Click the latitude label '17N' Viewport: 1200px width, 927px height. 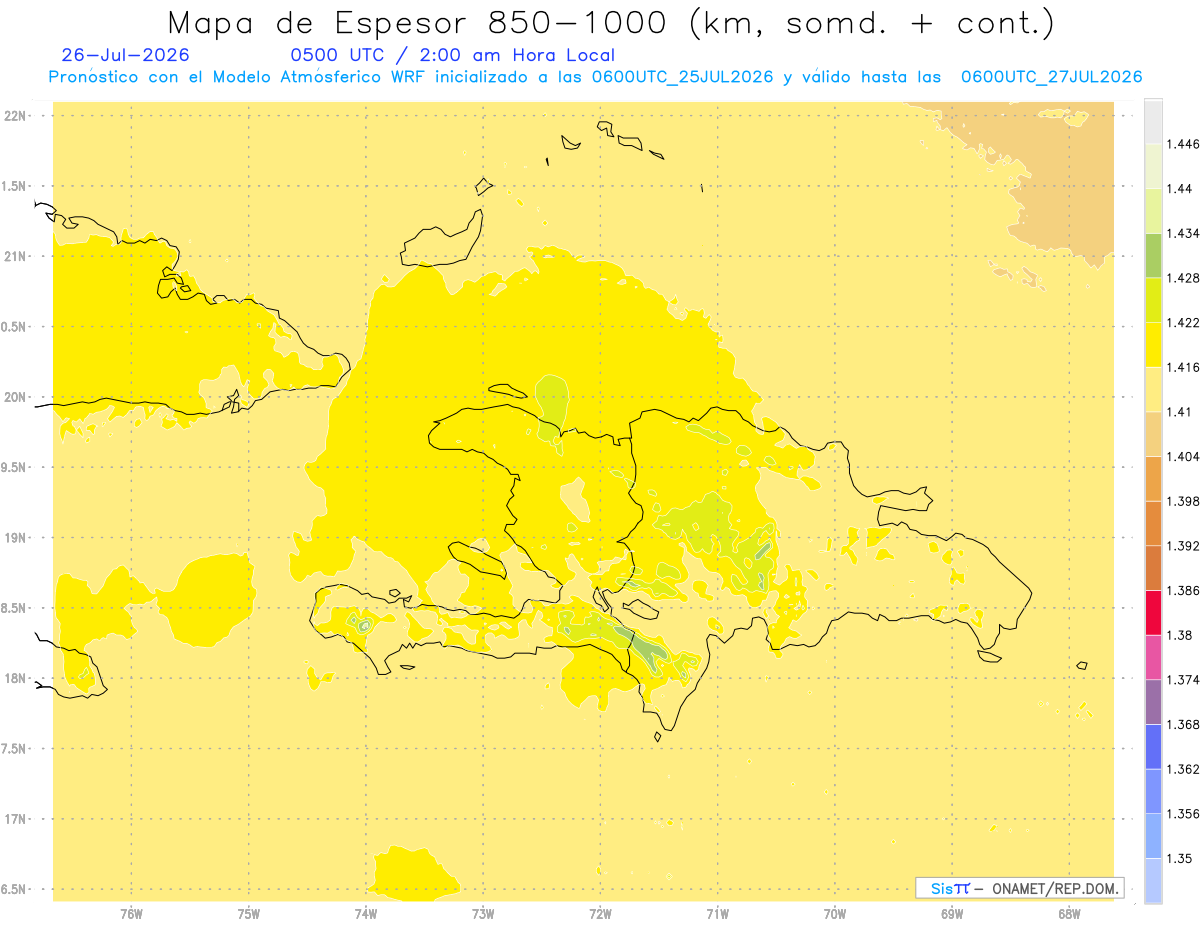tap(15, 819)
